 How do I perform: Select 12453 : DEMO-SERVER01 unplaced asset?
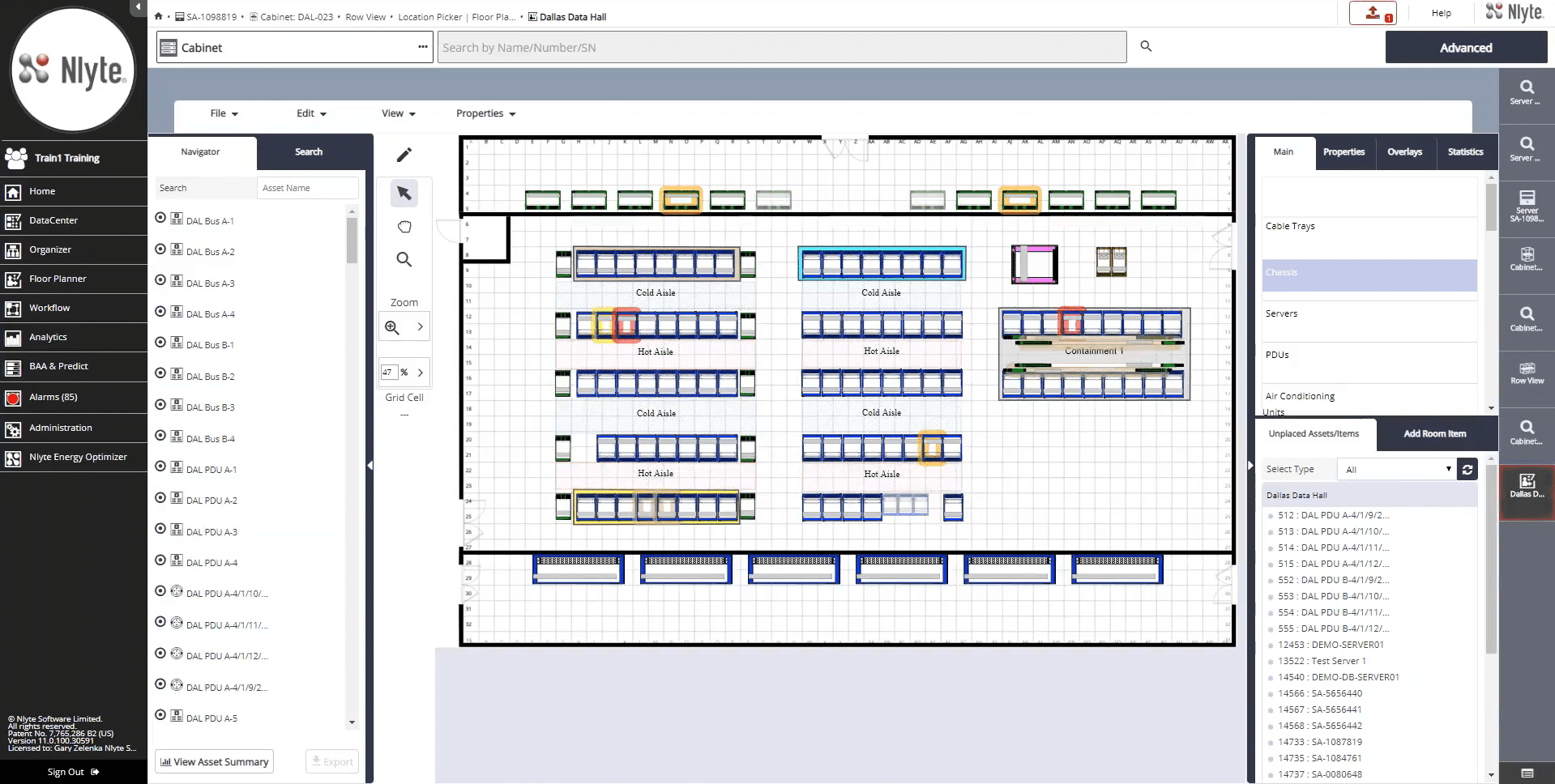(x=1330, y=645)
